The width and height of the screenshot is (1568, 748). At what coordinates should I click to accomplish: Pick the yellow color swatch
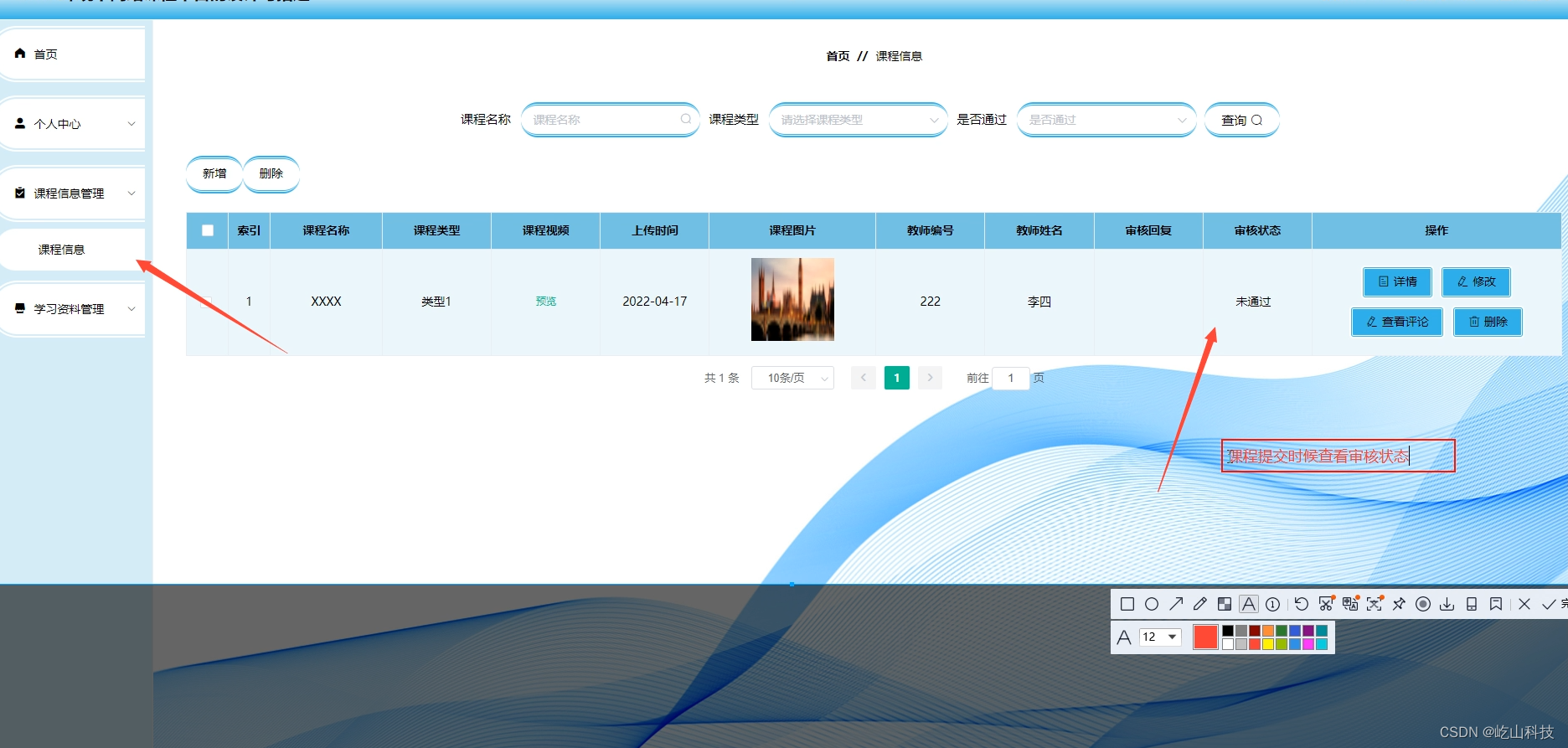point(1268,644)
